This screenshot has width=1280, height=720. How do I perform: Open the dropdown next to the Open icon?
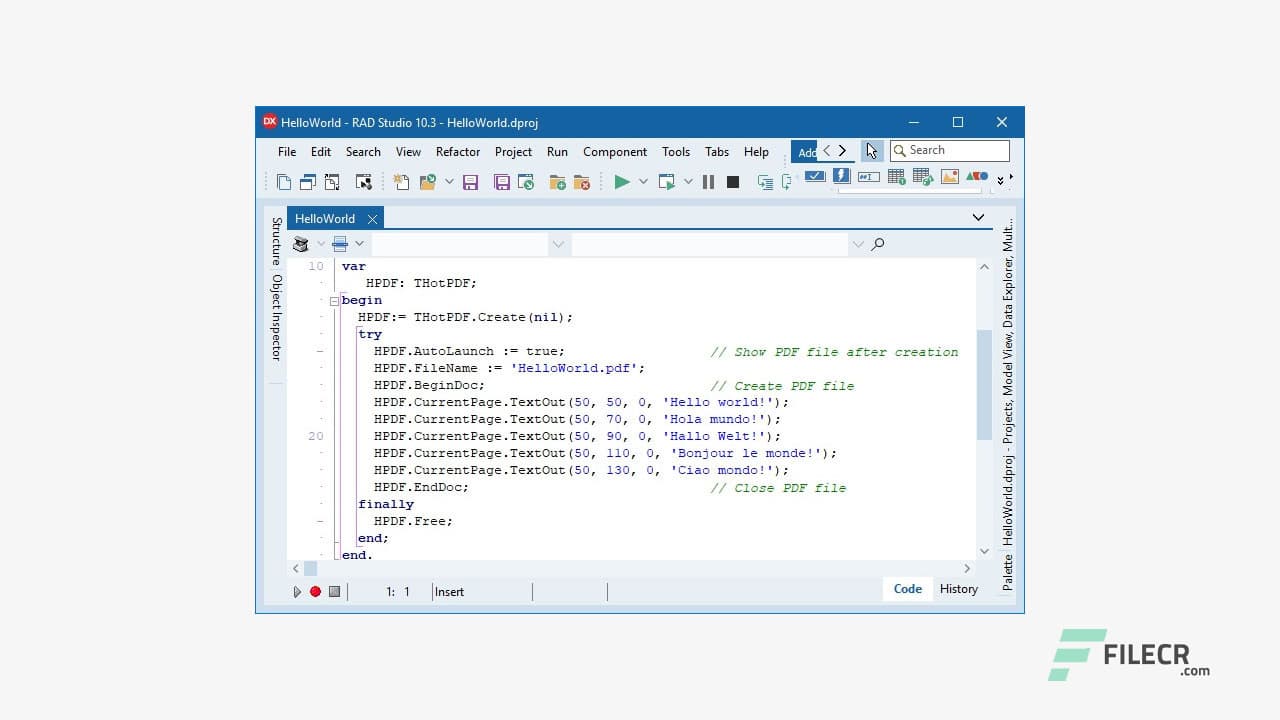pos(448,183)
